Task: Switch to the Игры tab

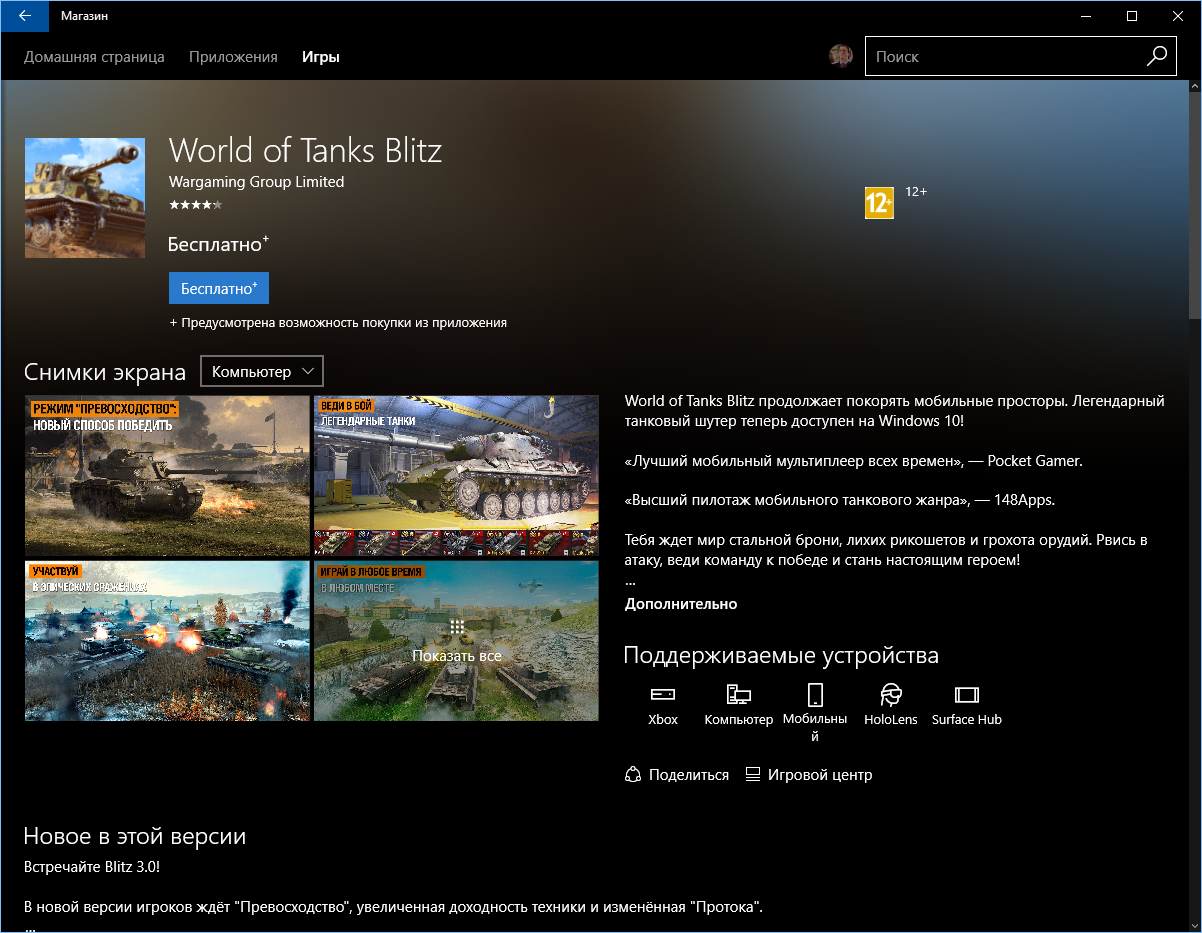Action: tap(321, 57)
